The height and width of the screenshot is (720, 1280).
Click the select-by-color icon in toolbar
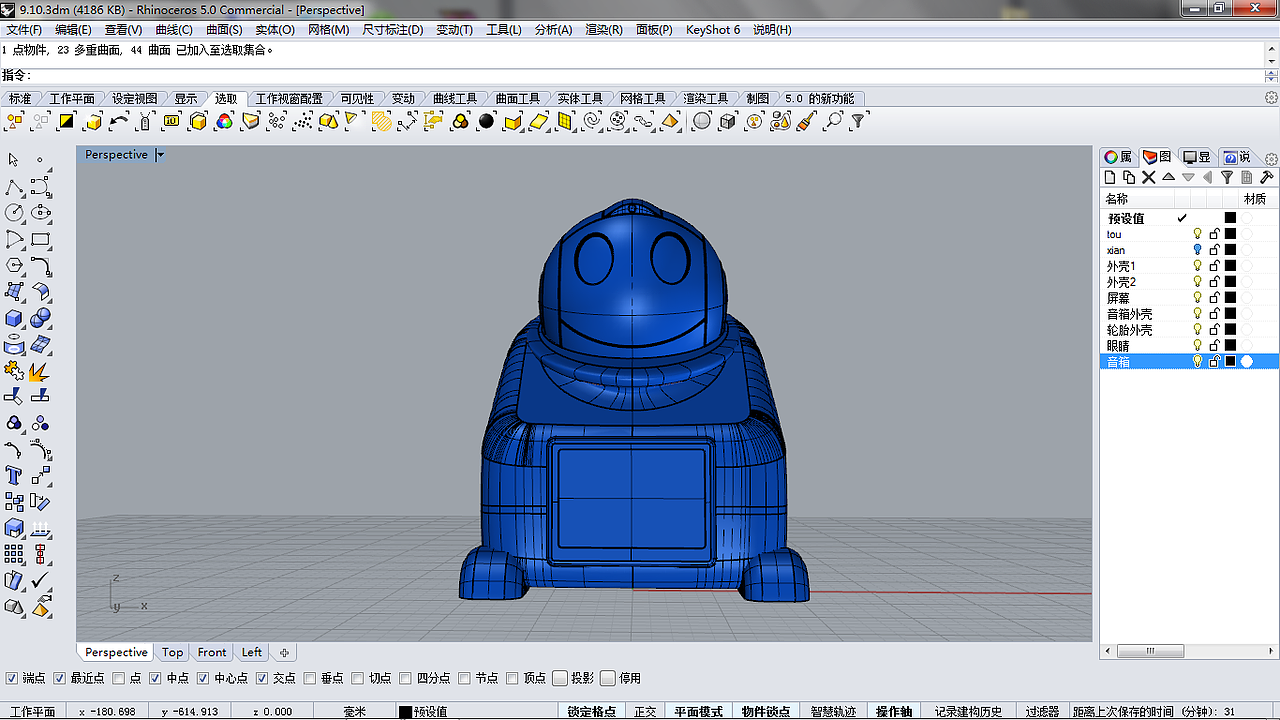224,121
